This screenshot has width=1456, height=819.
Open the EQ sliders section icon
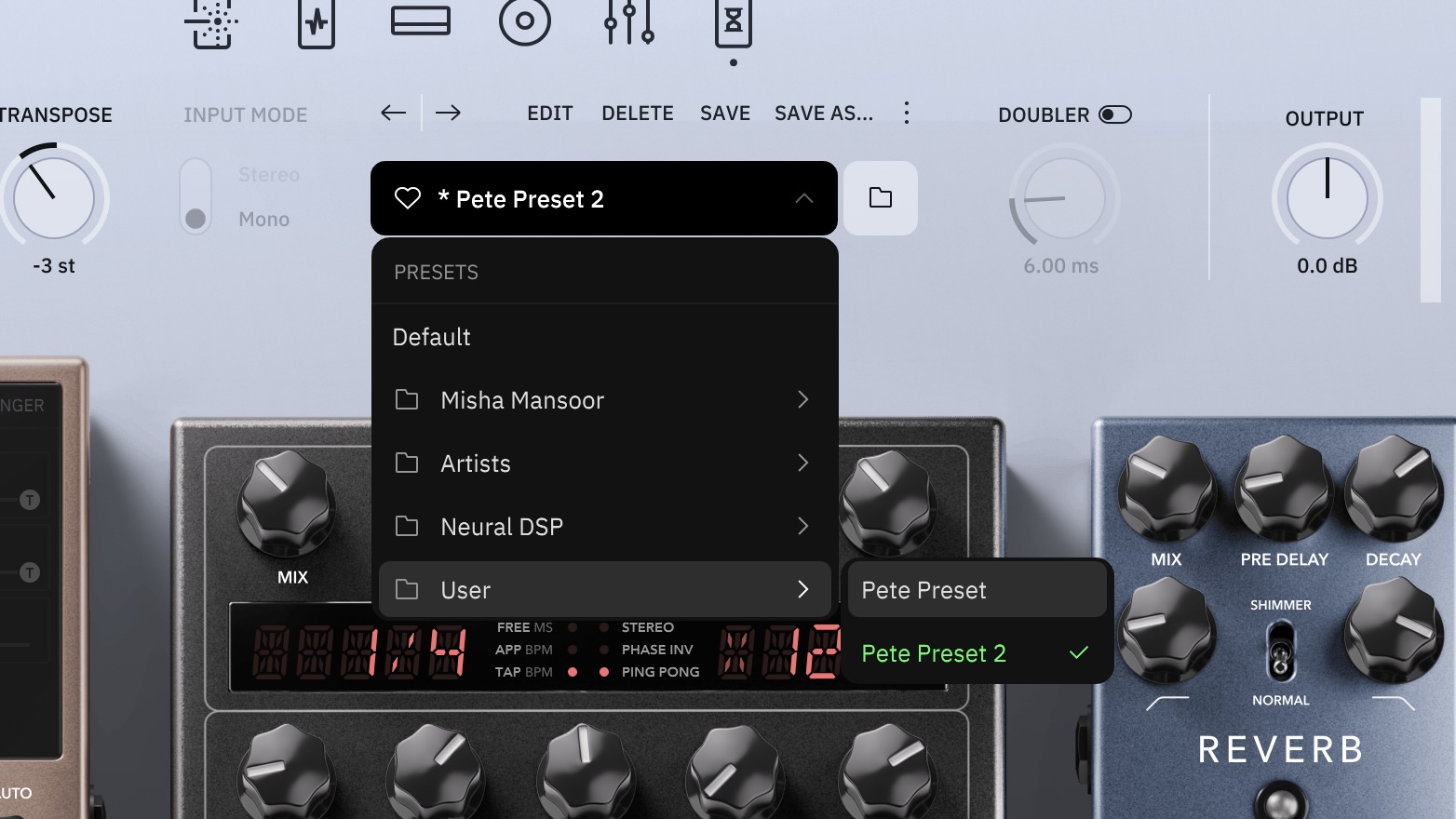tap(629, 22)
